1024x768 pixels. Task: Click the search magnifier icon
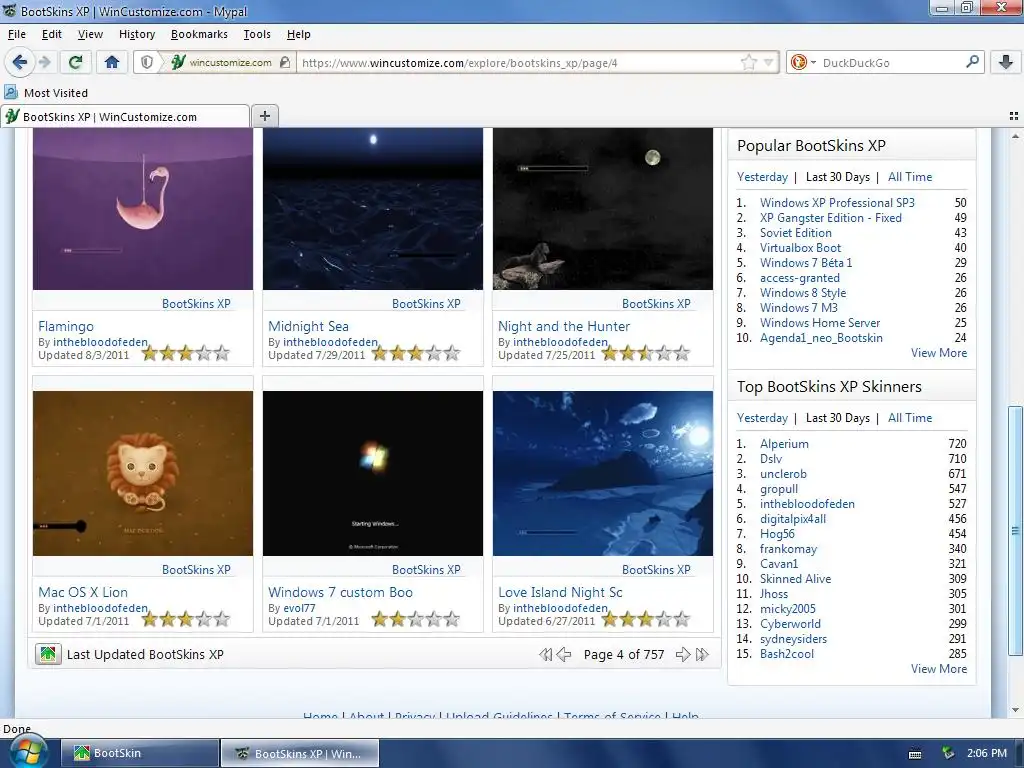coord(972,62)
